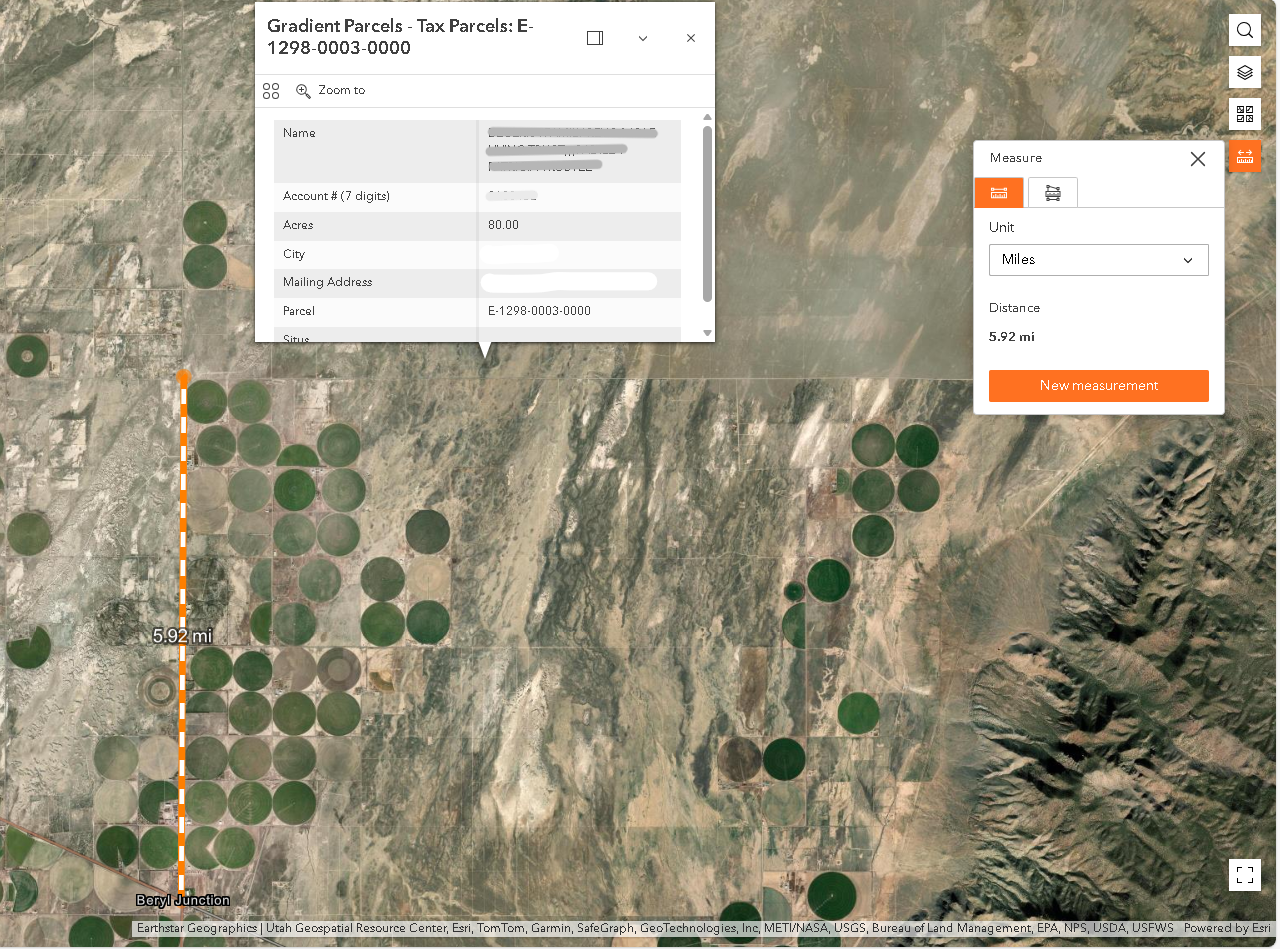Click scroll down arrow in parcel popup
The image size is (1280, 949).
pos(707,333)
